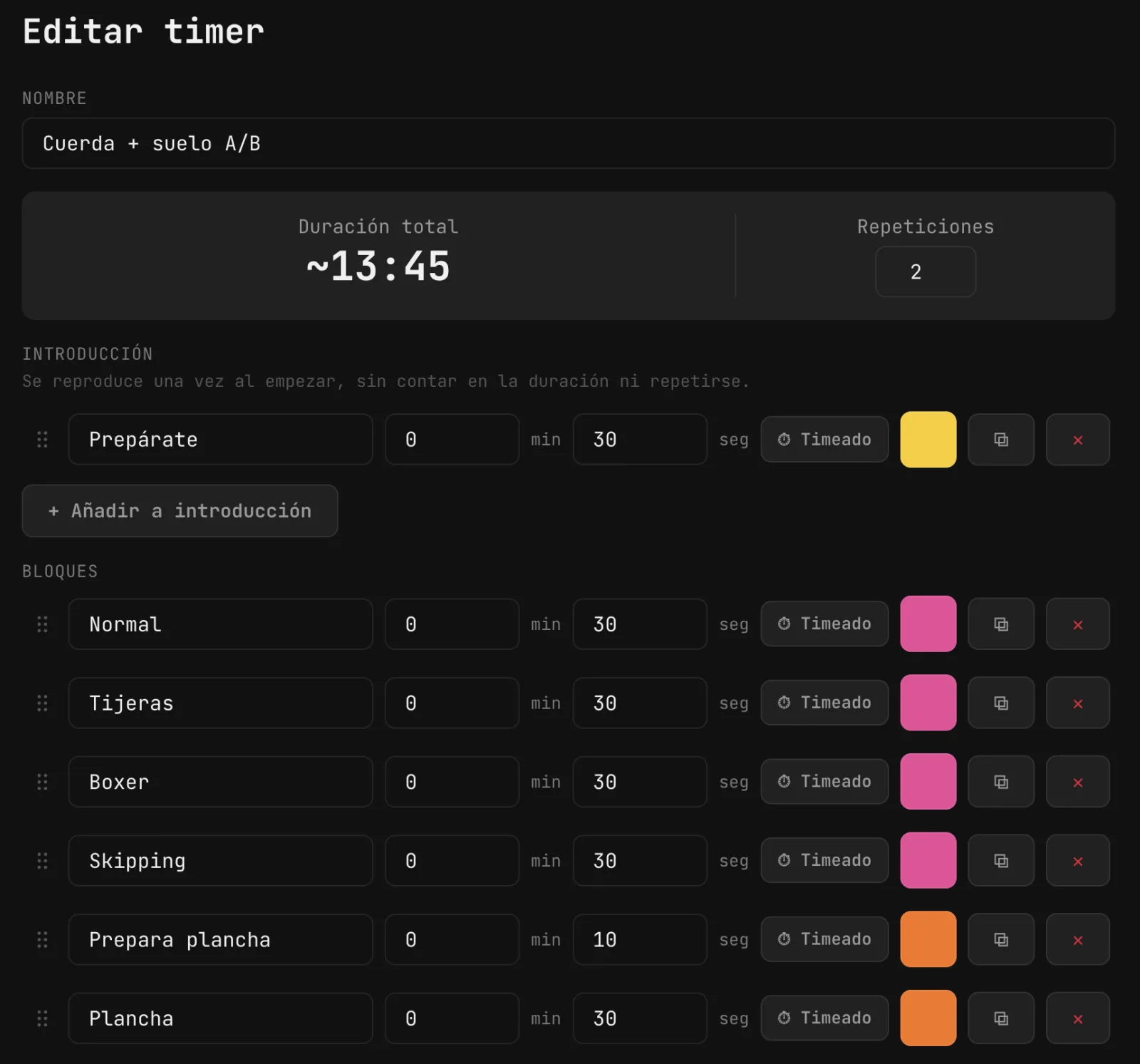Screen dimensions: 1140x1064
Task: Click the Plancha row drag handle
Action: [x=43, y=1018]
